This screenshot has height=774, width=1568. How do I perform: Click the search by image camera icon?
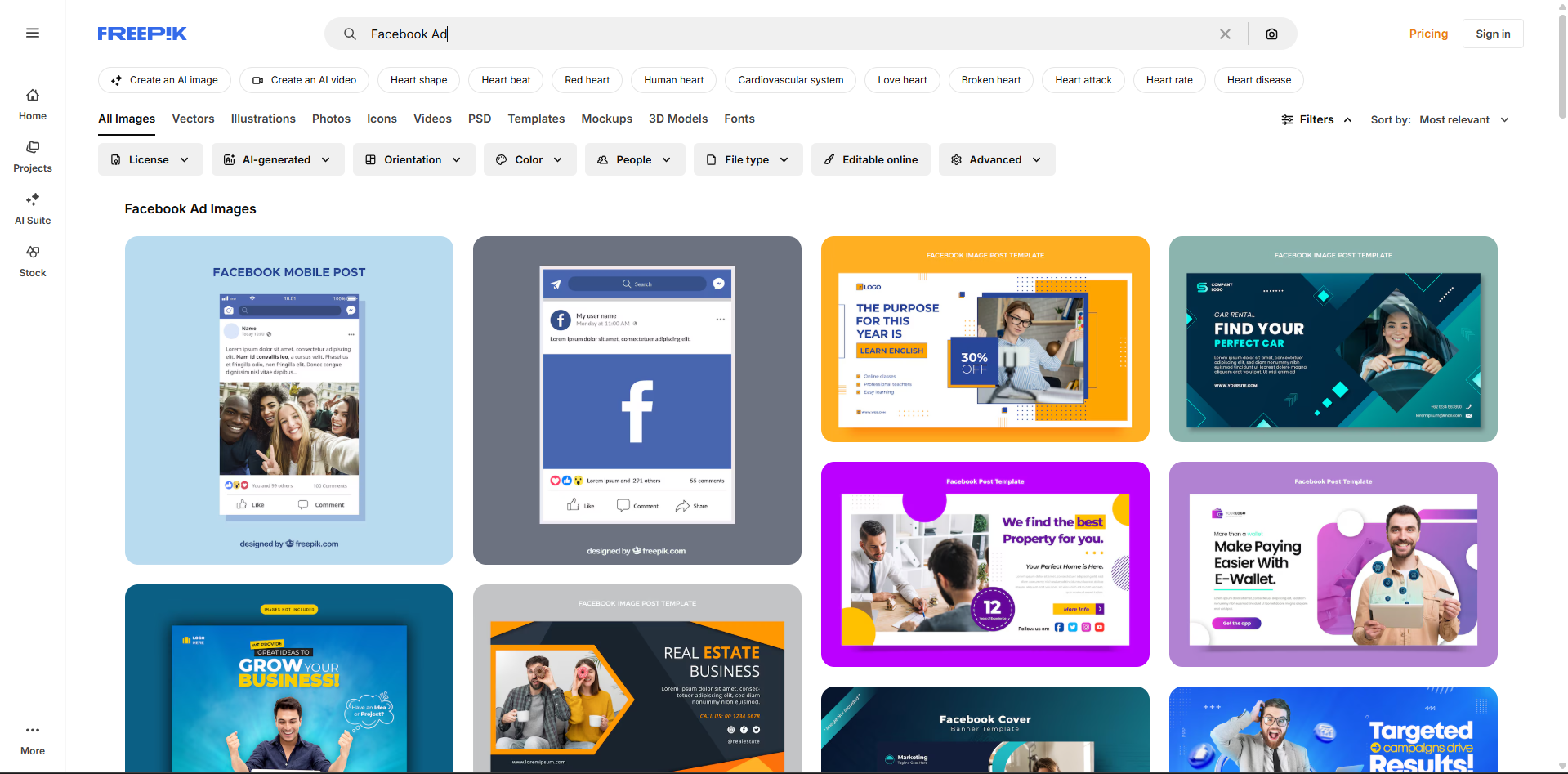(x=1271, y=34)
